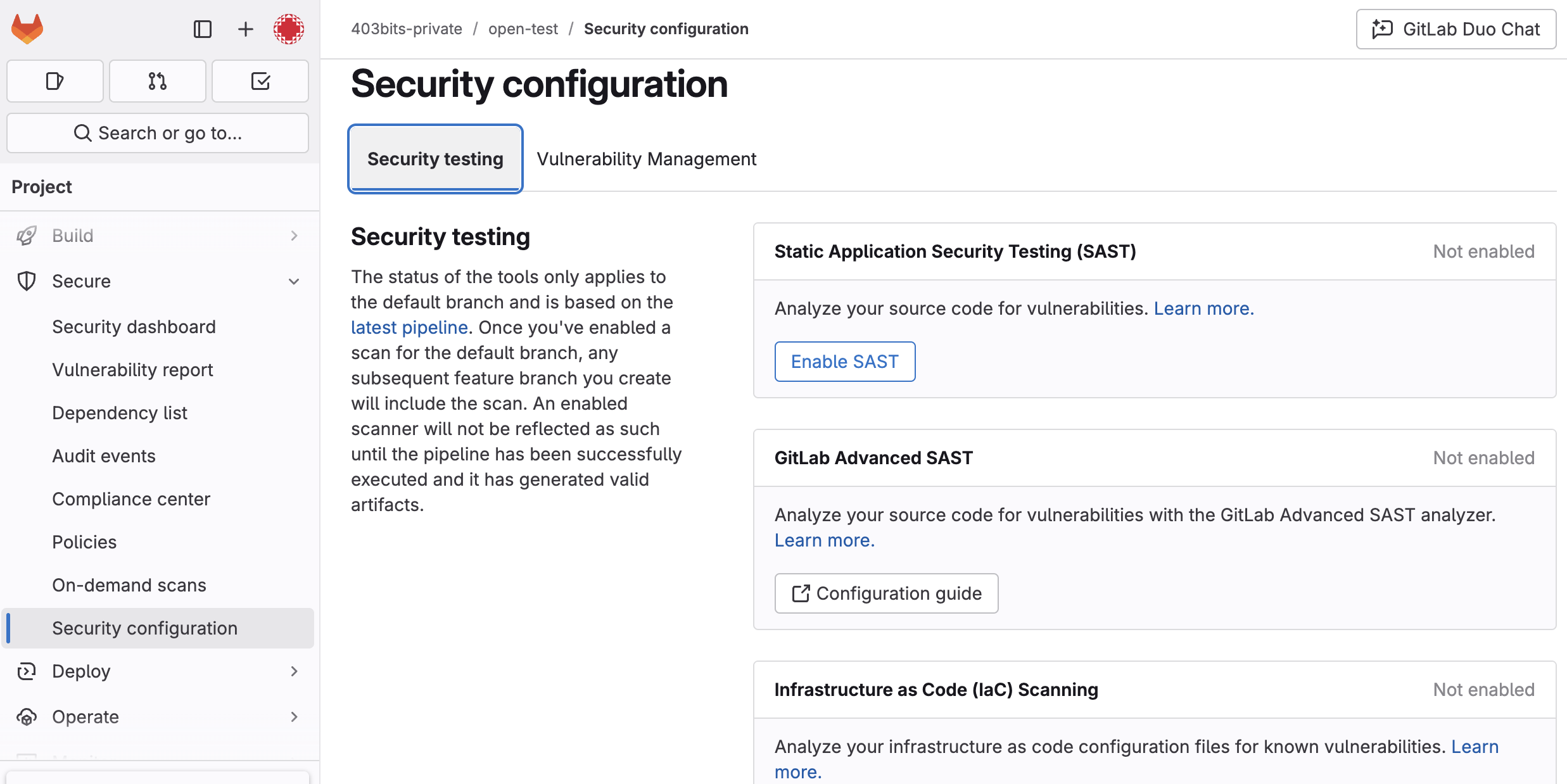Screen dimensions: 1567x784
Task: Expand the Deploy section chevron
Action: (x=294, y=671)
